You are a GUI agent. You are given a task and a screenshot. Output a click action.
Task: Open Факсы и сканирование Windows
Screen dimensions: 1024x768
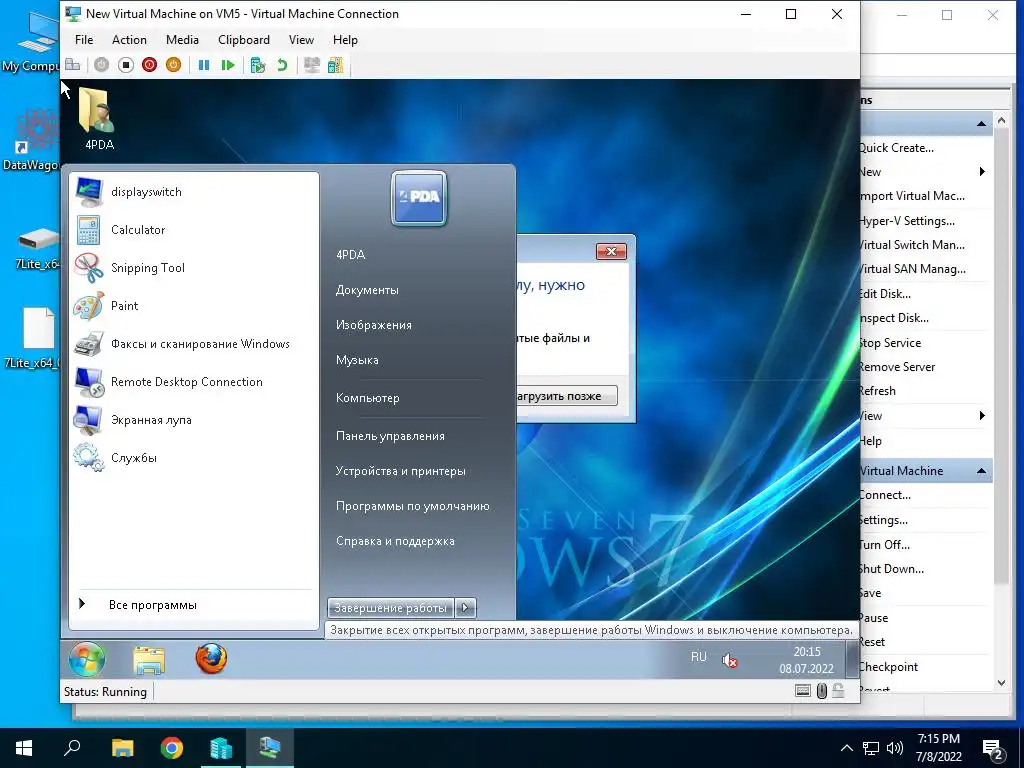[195, 344]
